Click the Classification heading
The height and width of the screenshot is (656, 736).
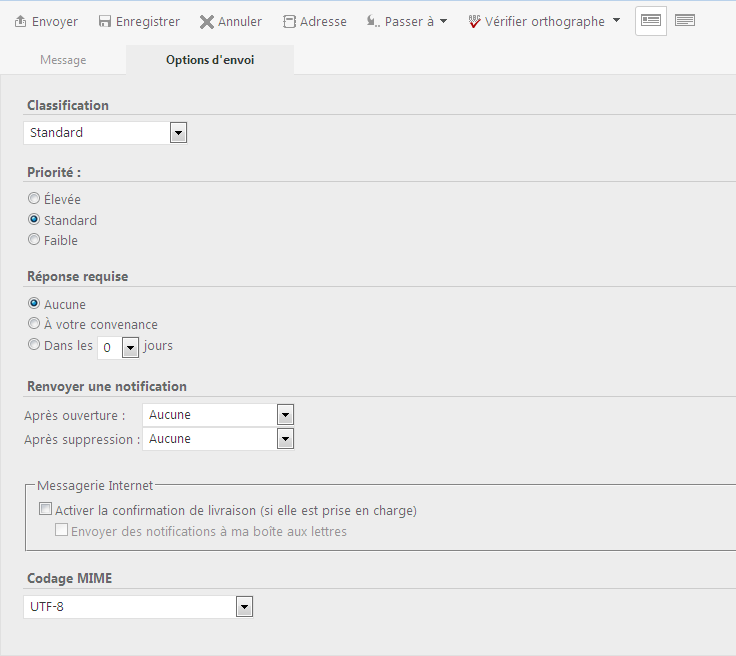click(x=68, y=105)
